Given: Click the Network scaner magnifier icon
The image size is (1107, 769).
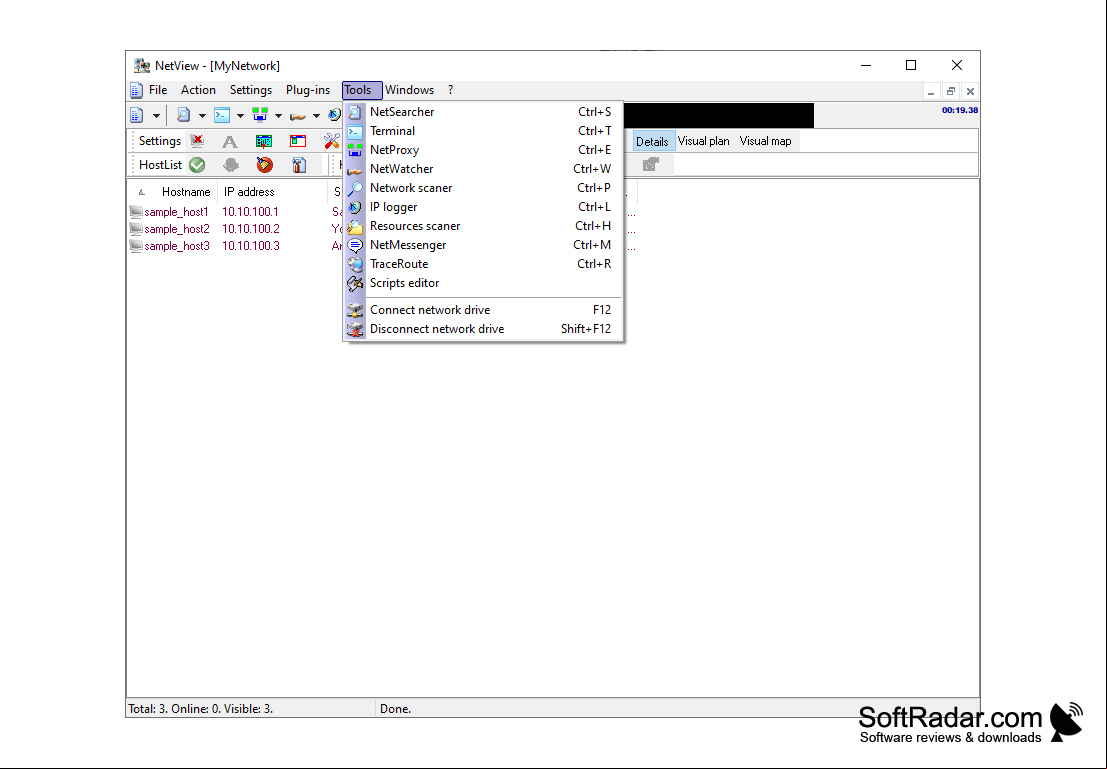Looking at the screenshot, I should click(355, 188).
